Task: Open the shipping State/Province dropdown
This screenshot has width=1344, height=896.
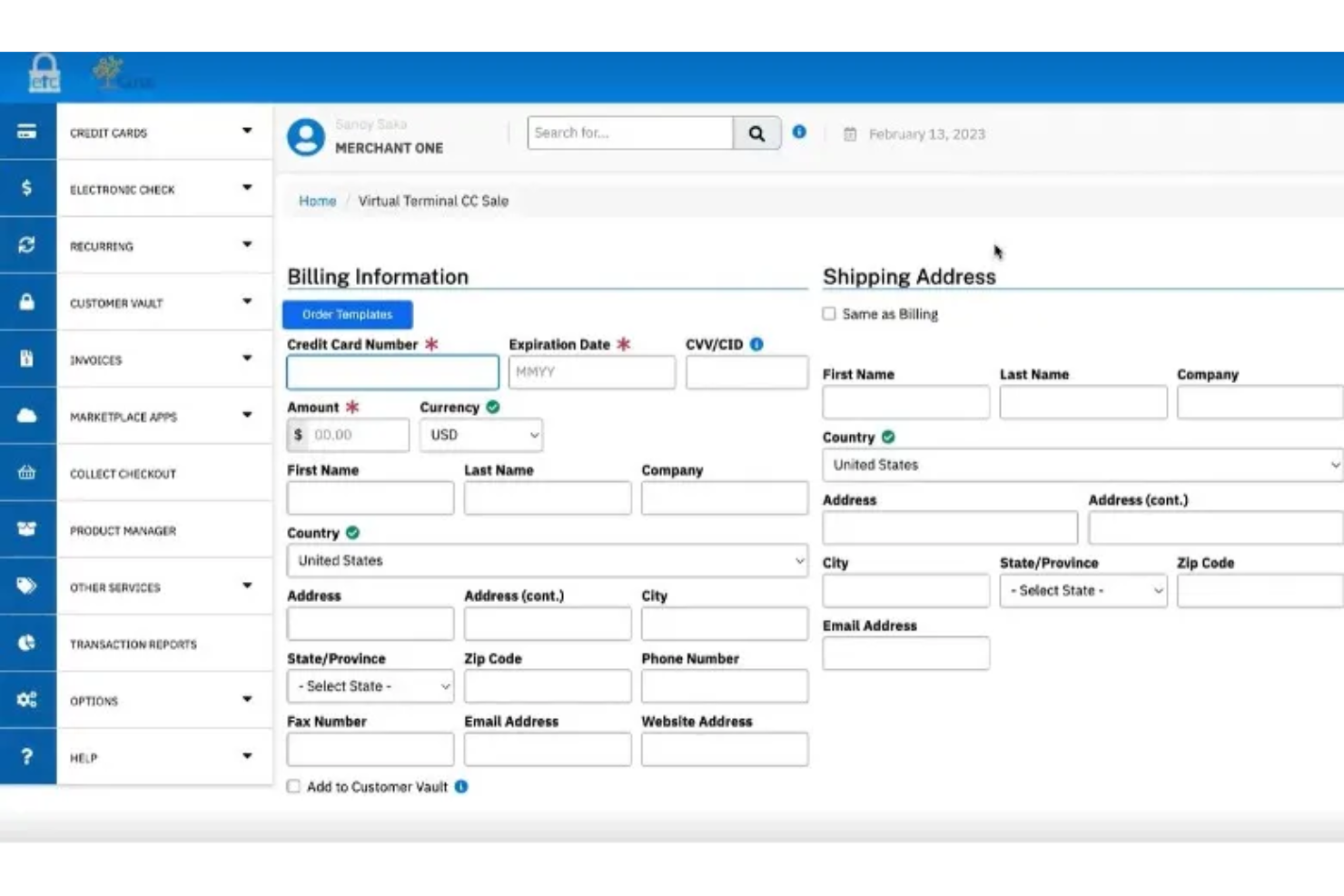Action: tap(1082, 590)
